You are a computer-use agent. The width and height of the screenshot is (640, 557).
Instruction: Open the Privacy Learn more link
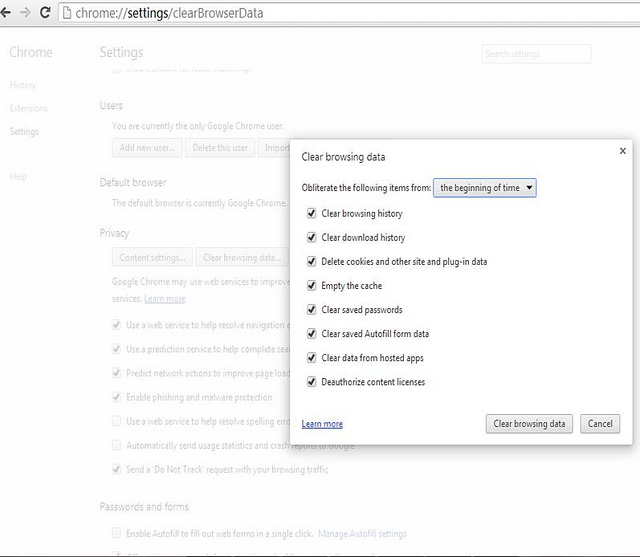[165, 299]
